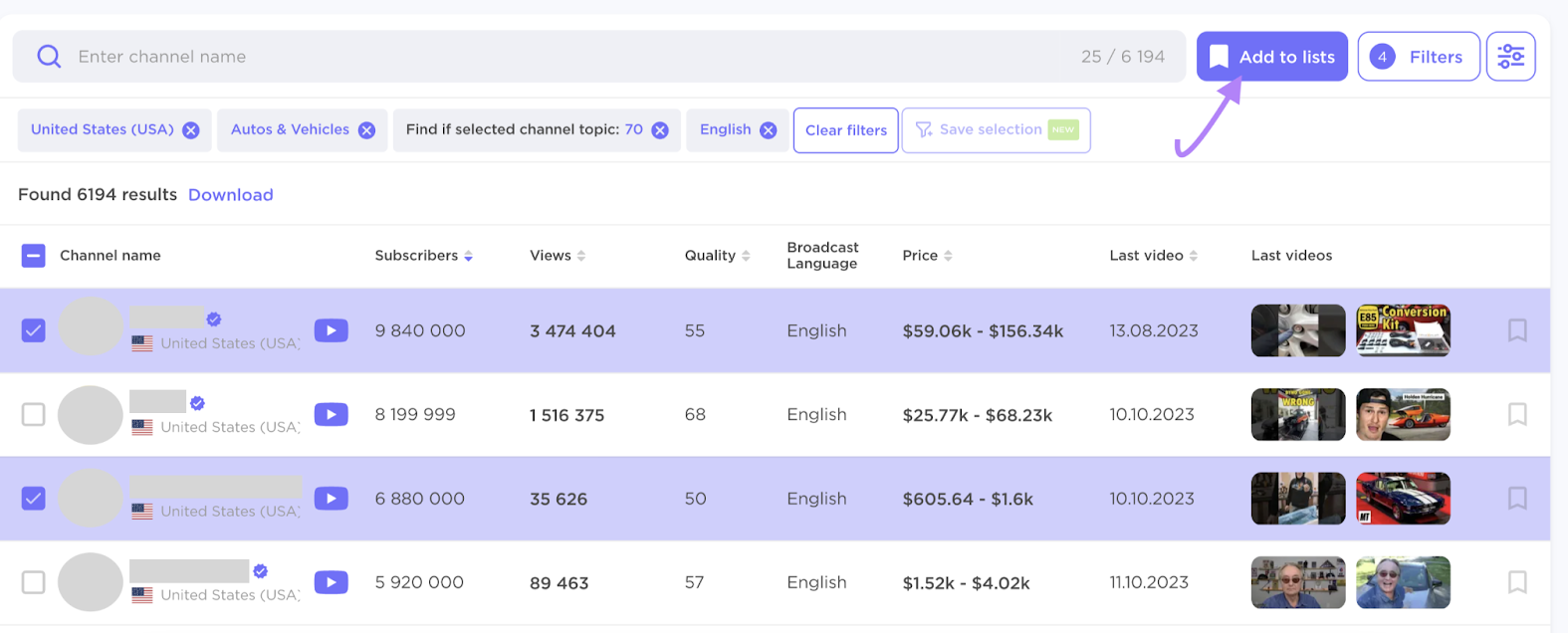Viewport: 1568px width, 633px height.
Task: Download the found results
Action: coord(230,195)
